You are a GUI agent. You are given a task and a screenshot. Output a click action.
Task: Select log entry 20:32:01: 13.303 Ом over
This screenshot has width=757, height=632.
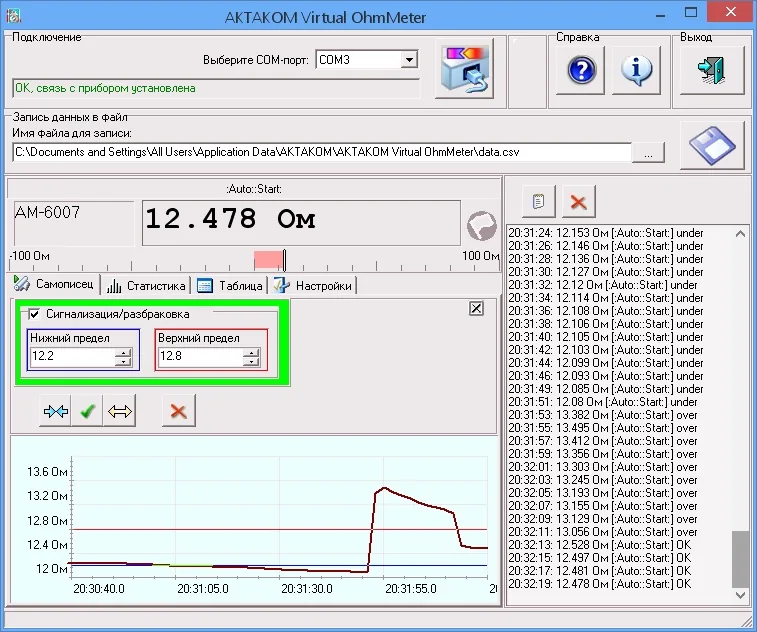point(603,467)
